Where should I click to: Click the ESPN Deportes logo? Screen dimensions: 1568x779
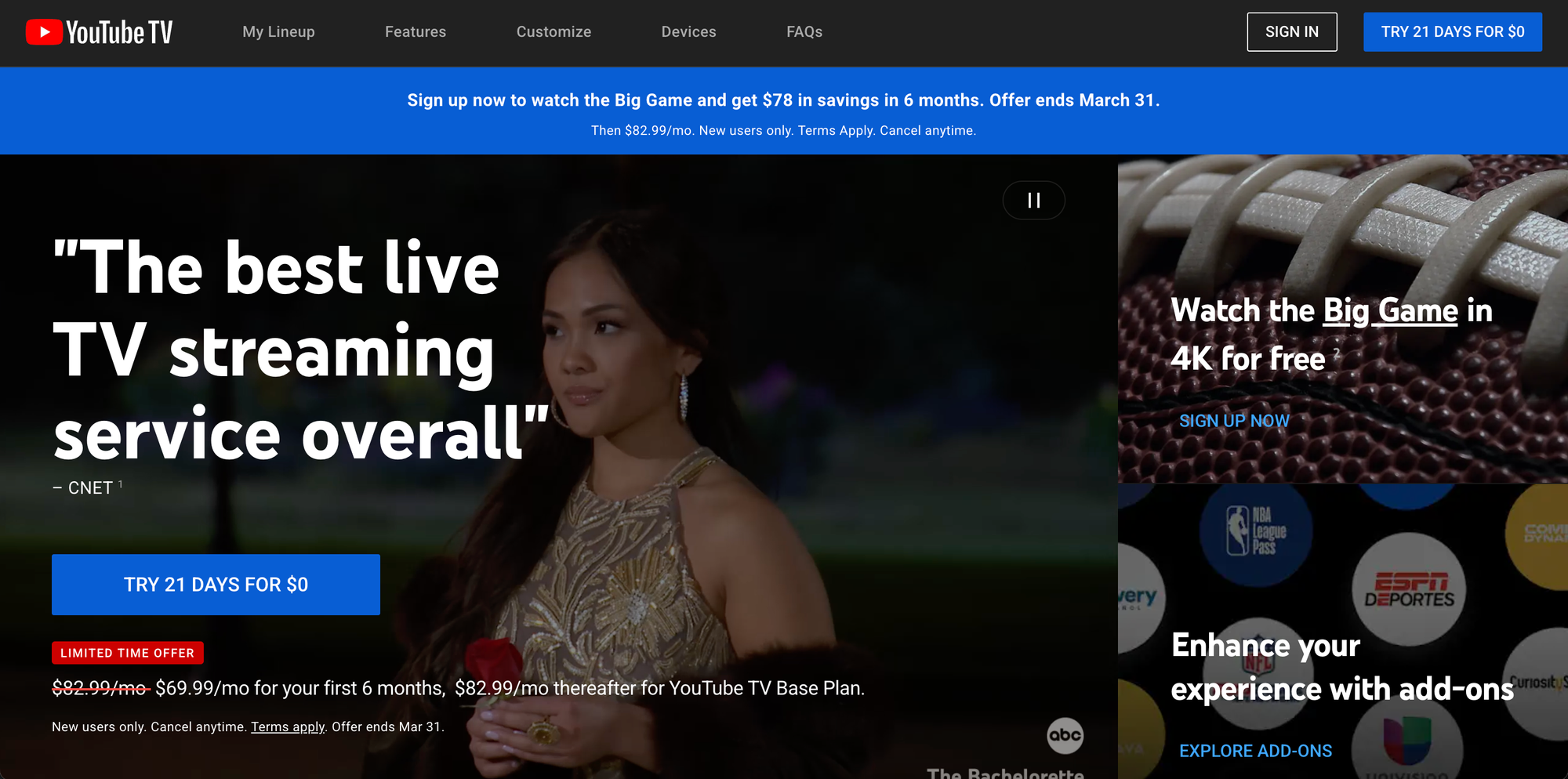click(x=1409, y=589)
